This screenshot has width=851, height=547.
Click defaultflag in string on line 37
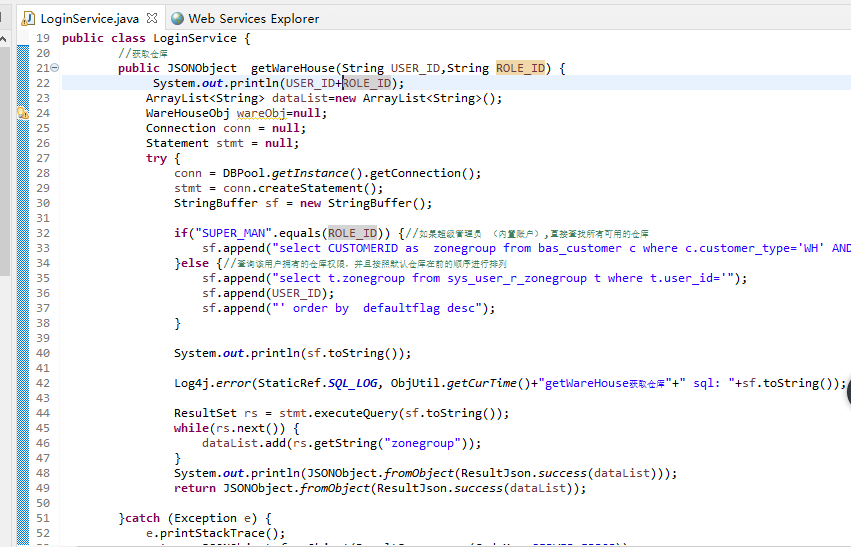pyautogui.click(x=401, y=308)
